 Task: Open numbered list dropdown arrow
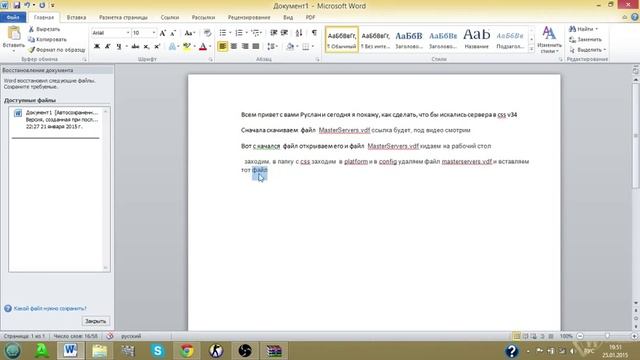(x=247, y=33)
